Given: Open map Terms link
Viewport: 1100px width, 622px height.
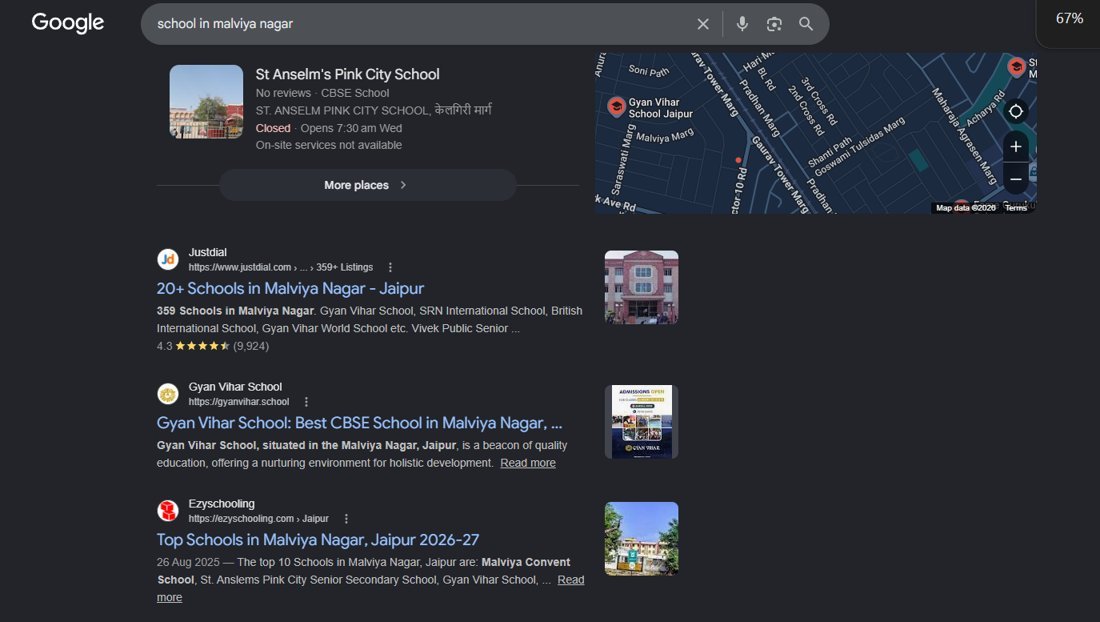Looking at the screenshot, I should click(1015, 208).
